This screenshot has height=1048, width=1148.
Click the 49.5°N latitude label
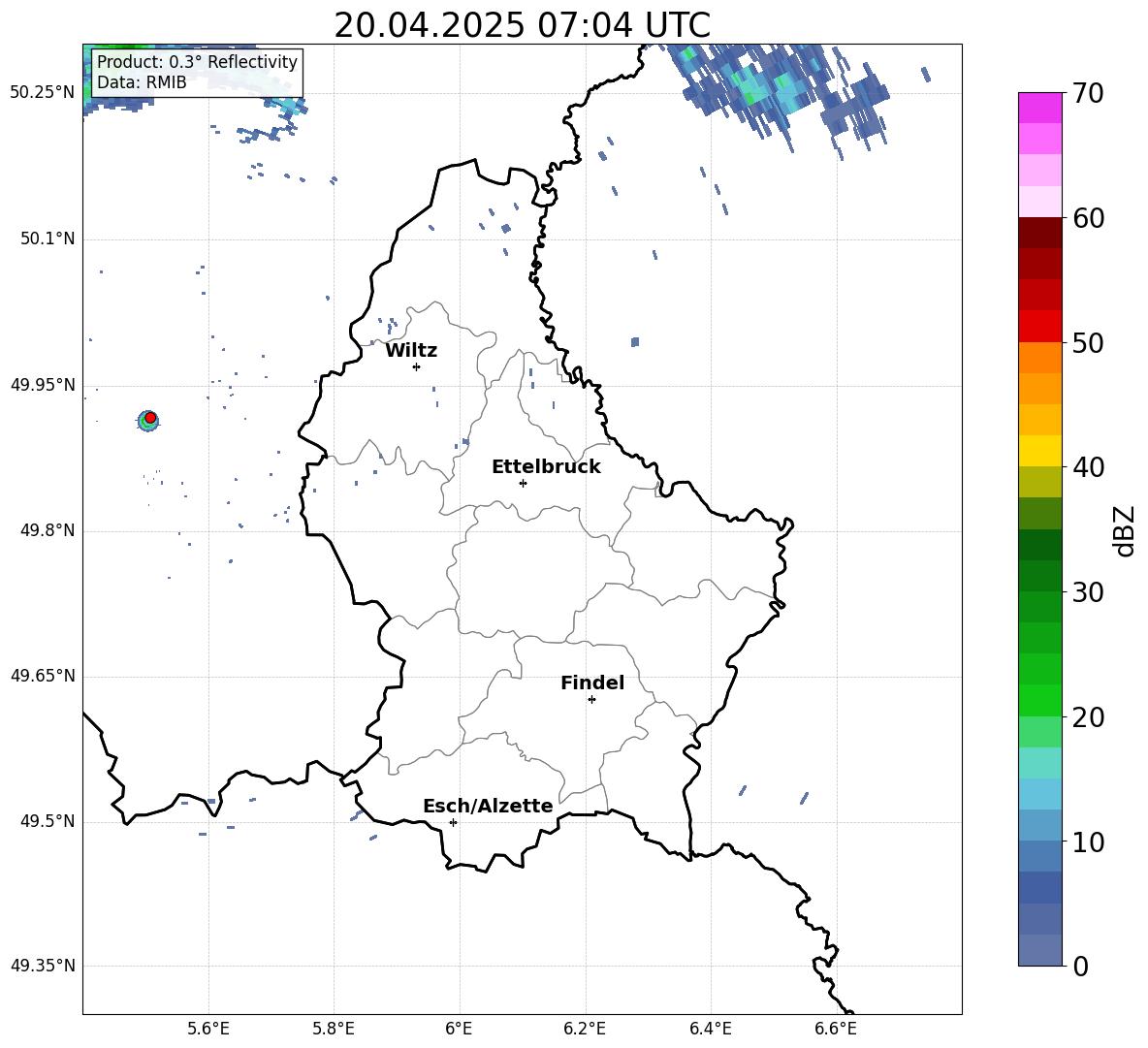coord(48,821)
